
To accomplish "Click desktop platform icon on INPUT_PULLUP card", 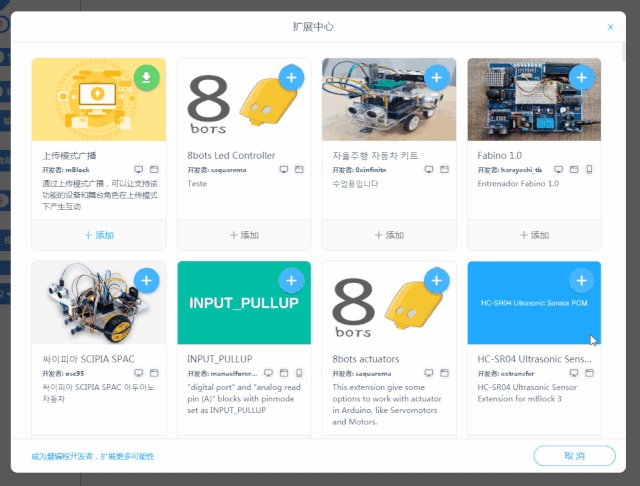I will (x=268, y=373).
